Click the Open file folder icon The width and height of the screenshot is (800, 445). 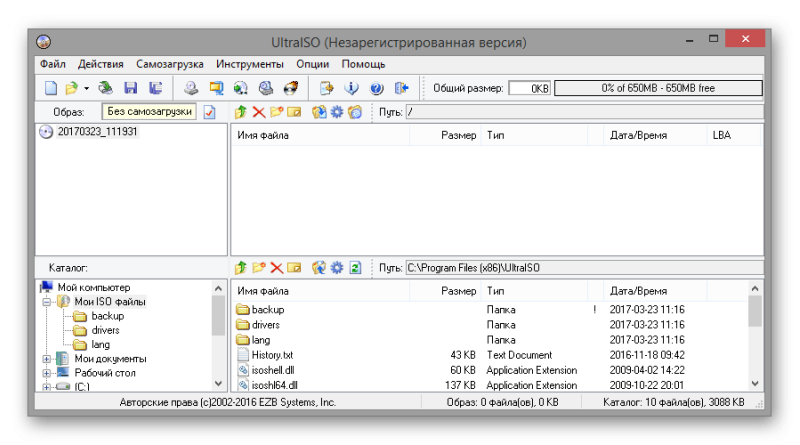point(71,88)
